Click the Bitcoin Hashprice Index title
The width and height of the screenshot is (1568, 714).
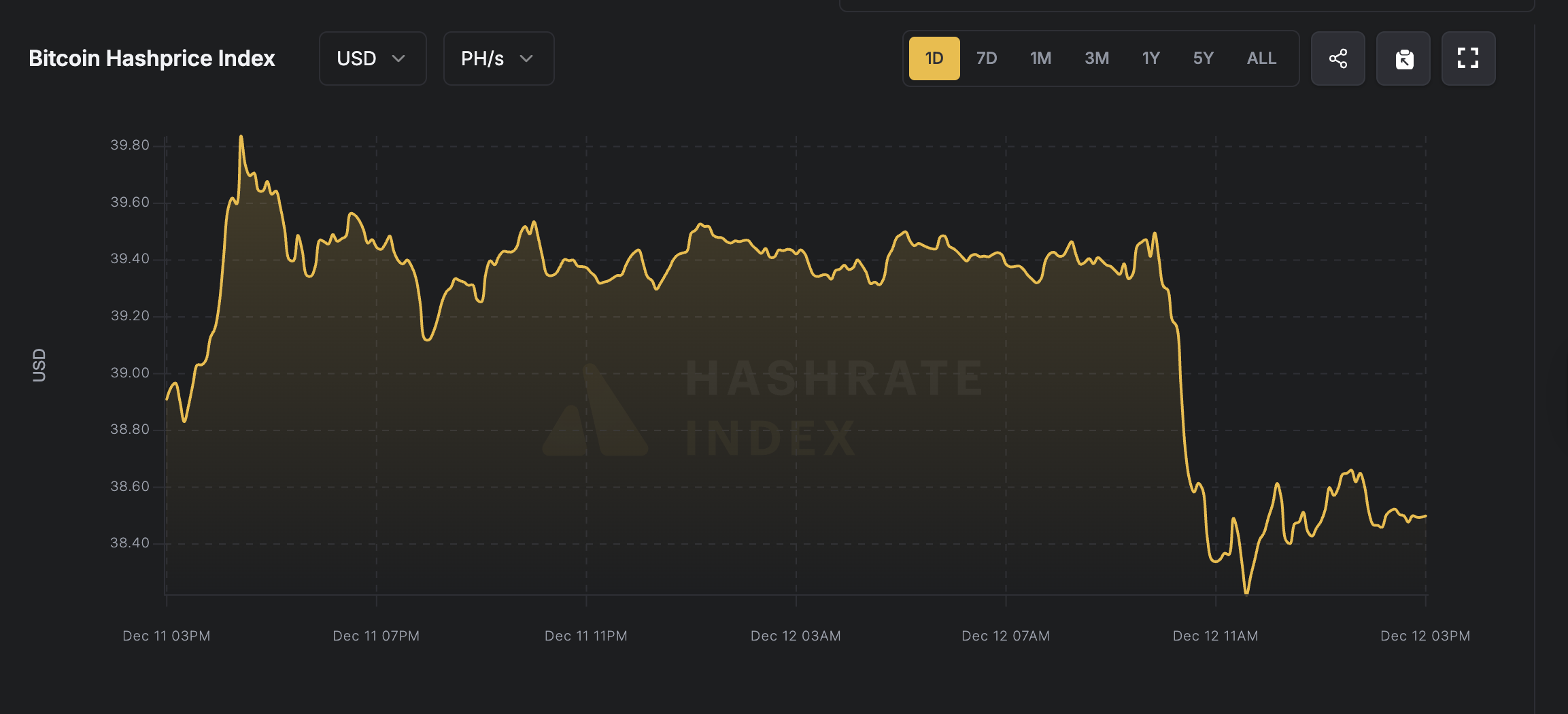coord(152,58)
